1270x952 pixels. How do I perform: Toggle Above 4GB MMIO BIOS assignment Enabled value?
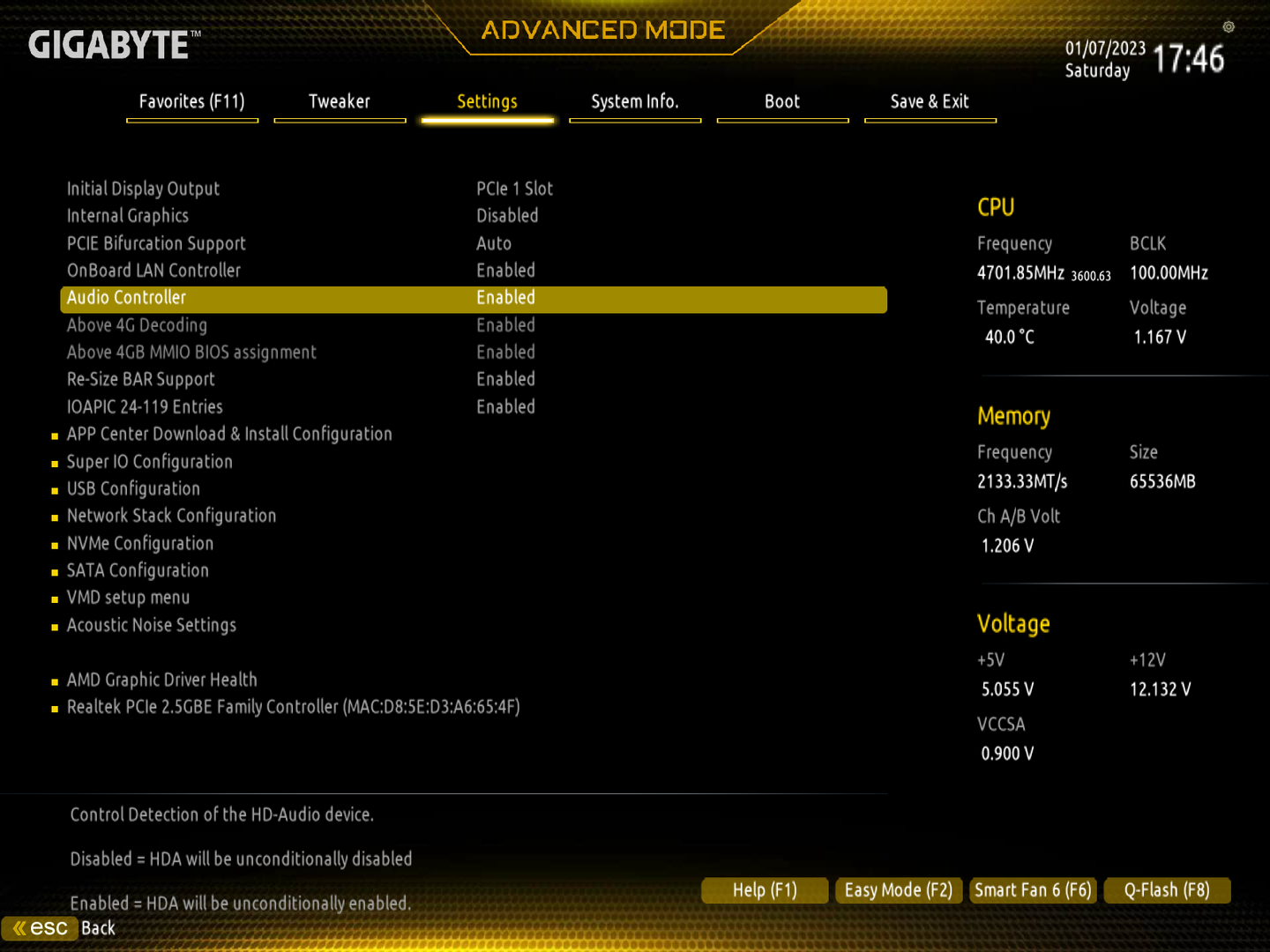click(506, 353)
